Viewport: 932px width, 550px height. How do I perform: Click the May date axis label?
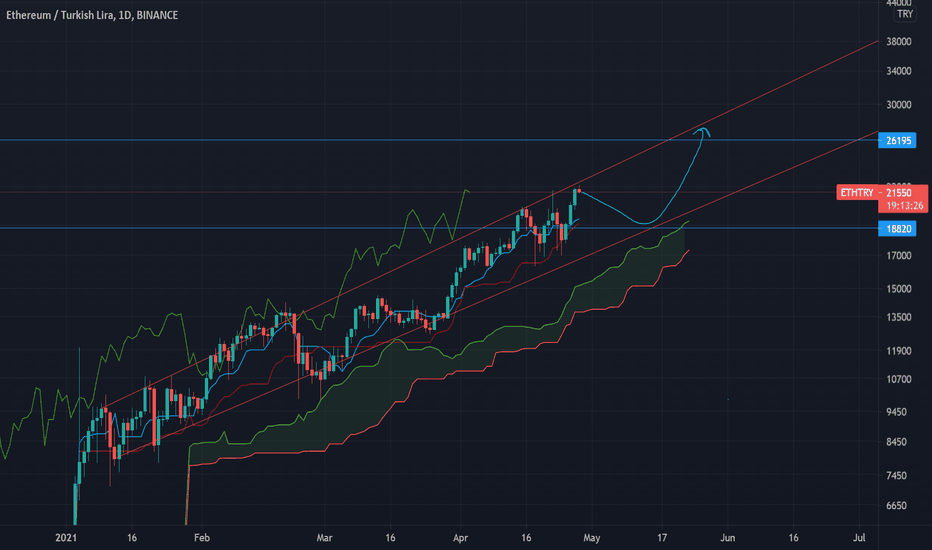pyautogui.click(x=591, y=538)
